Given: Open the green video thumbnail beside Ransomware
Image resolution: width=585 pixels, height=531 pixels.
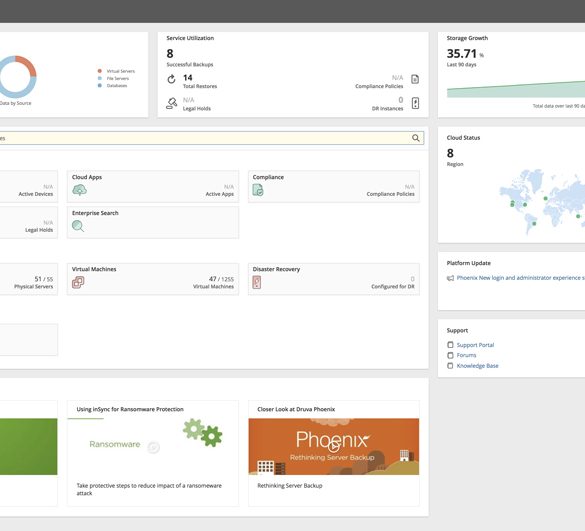Looking at the screenshot, I should (28, 446).
